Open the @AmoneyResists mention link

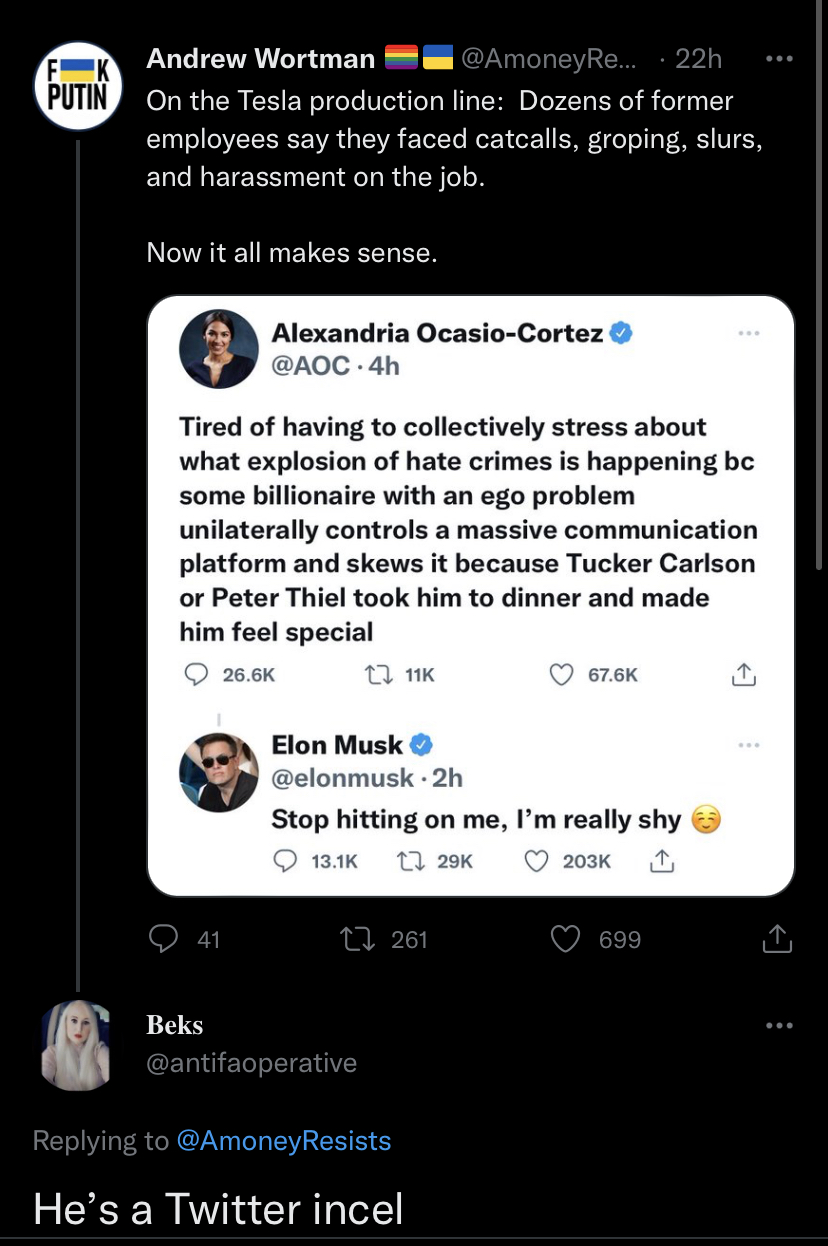pos(283,1141)
